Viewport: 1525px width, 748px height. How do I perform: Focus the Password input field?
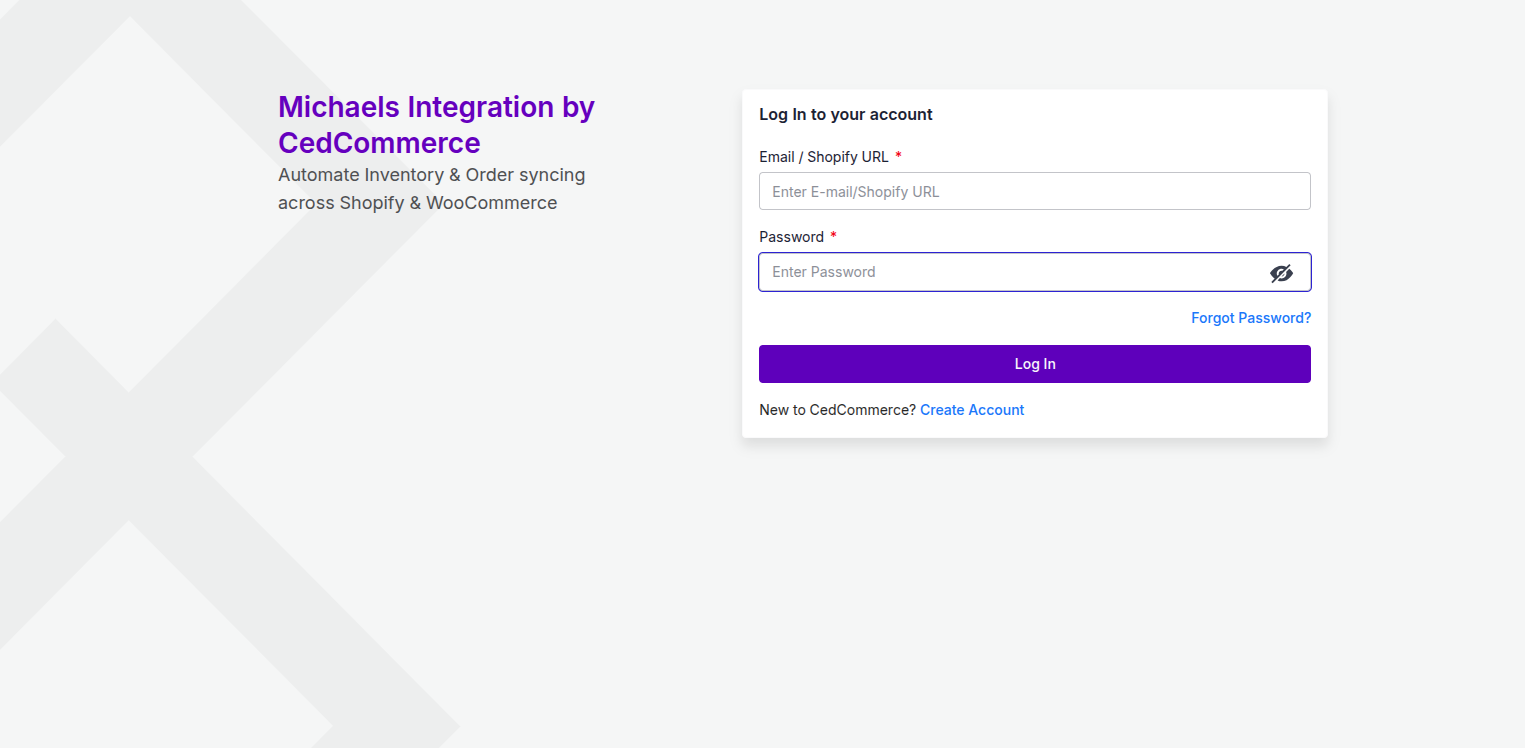tap(1010, 272)
